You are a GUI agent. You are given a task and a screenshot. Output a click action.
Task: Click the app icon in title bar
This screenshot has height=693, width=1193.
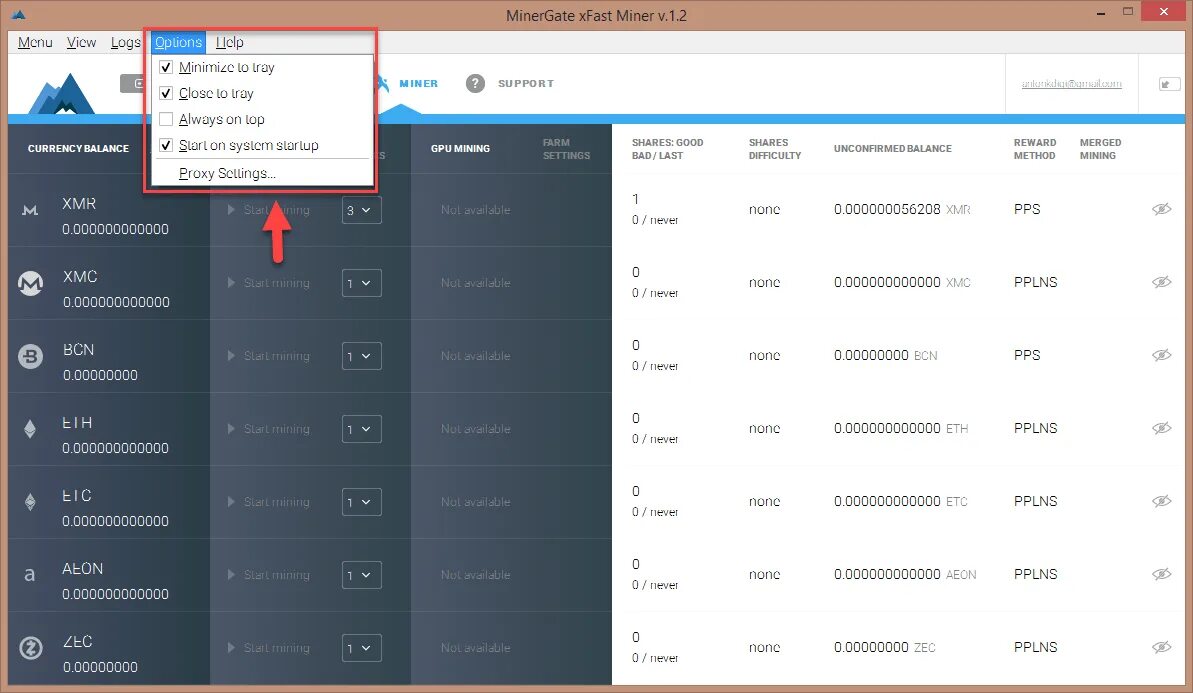[x=19, y=14]
